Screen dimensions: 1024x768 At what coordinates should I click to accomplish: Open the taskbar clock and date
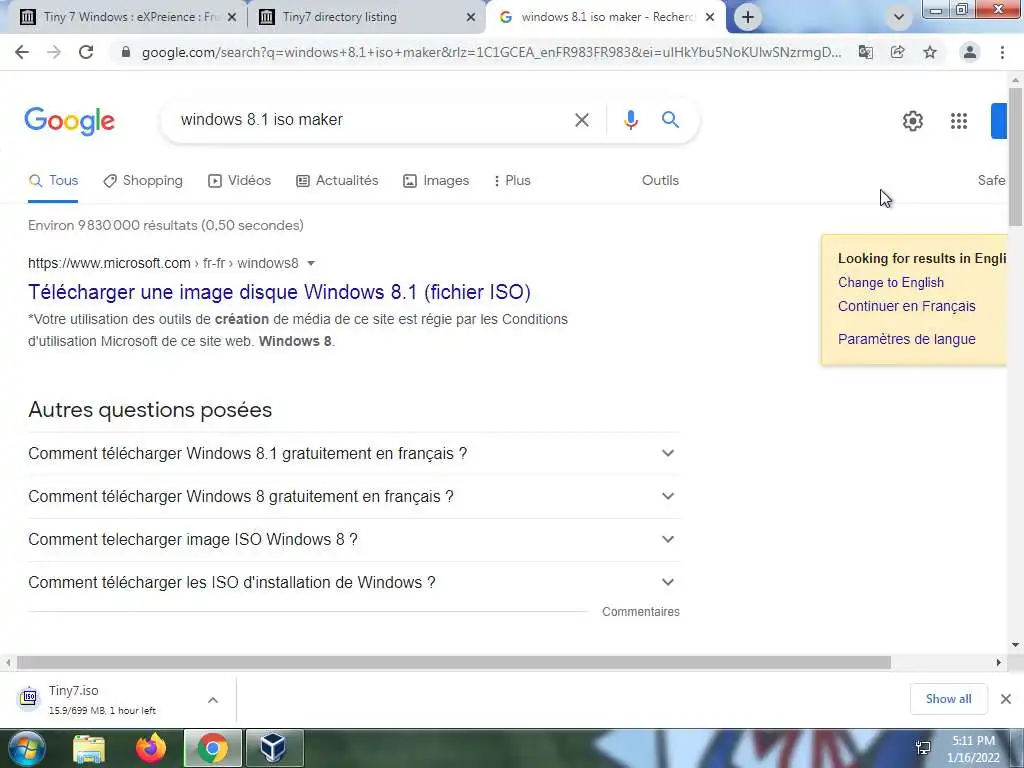973,749
